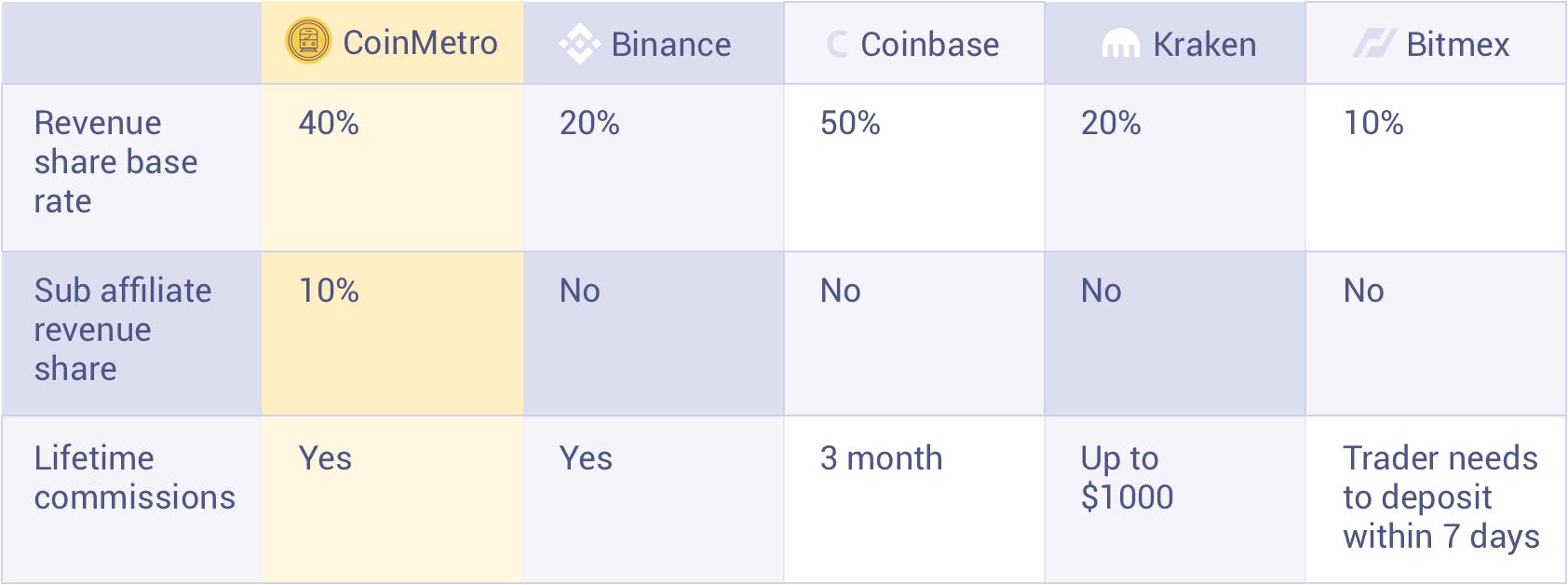Click the Kraken logo icon

[x=1120, y=44]
